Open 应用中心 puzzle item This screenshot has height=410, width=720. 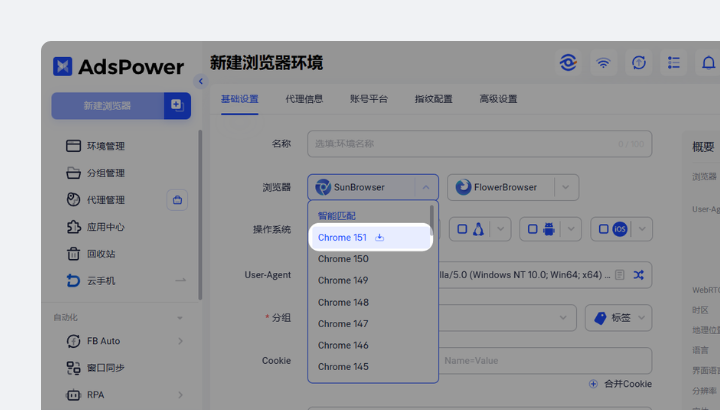tap(96, 227)
